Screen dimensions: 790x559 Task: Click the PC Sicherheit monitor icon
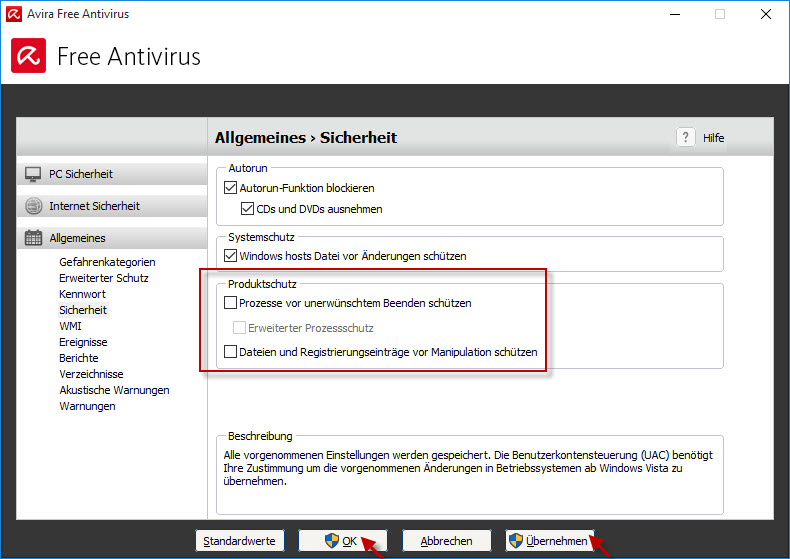(33, 174)
